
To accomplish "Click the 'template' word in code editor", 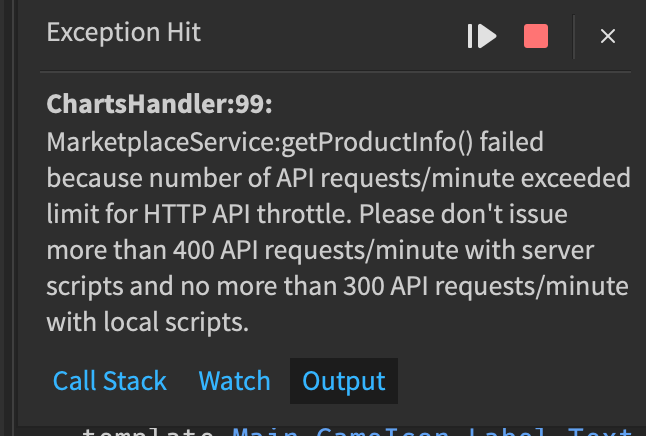I will pos(147,432).
